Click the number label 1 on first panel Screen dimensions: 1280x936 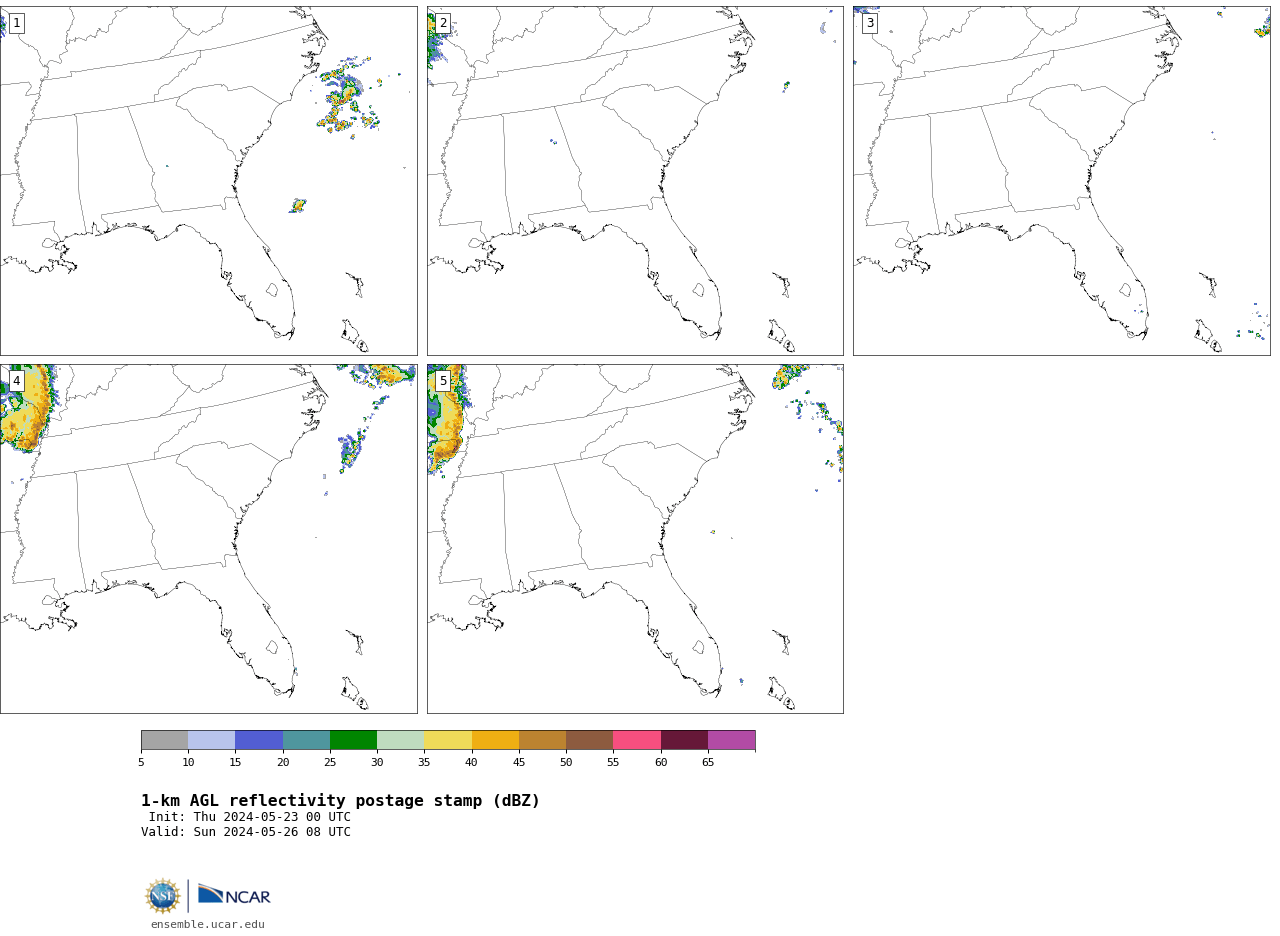16,23
